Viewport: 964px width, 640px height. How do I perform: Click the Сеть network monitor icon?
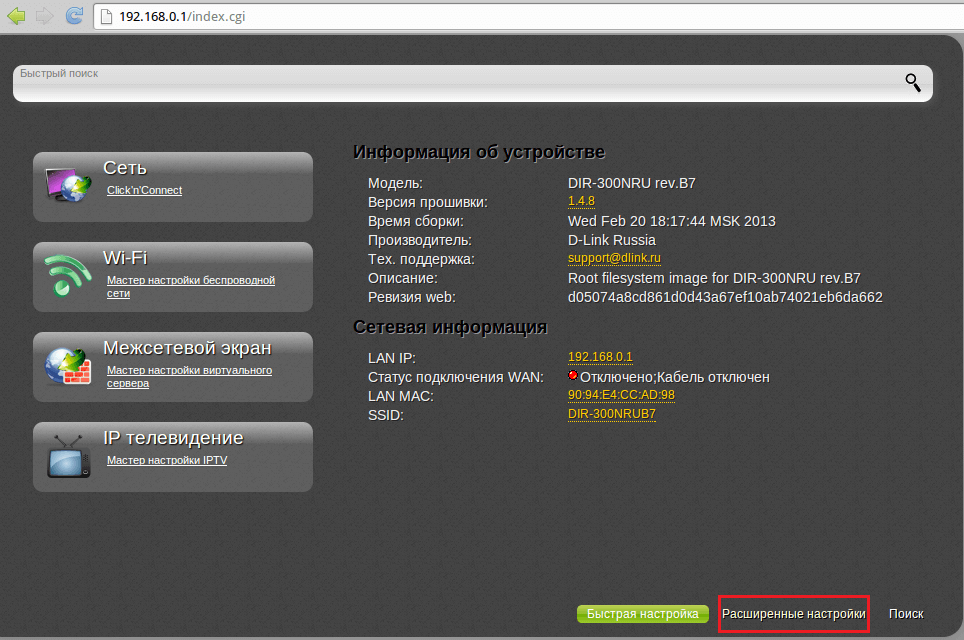pos(68,186)
